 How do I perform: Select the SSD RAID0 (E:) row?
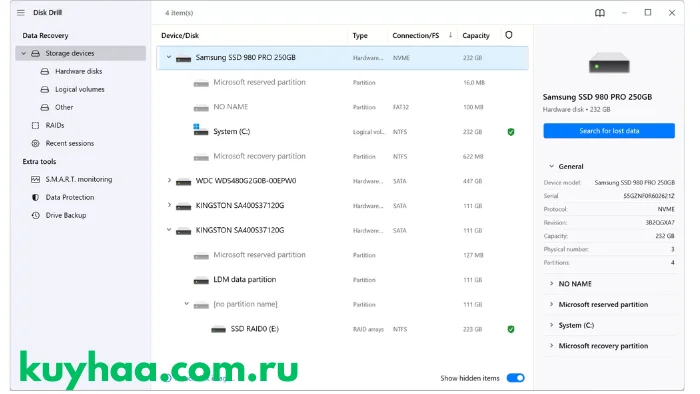(x=342, y=329)
